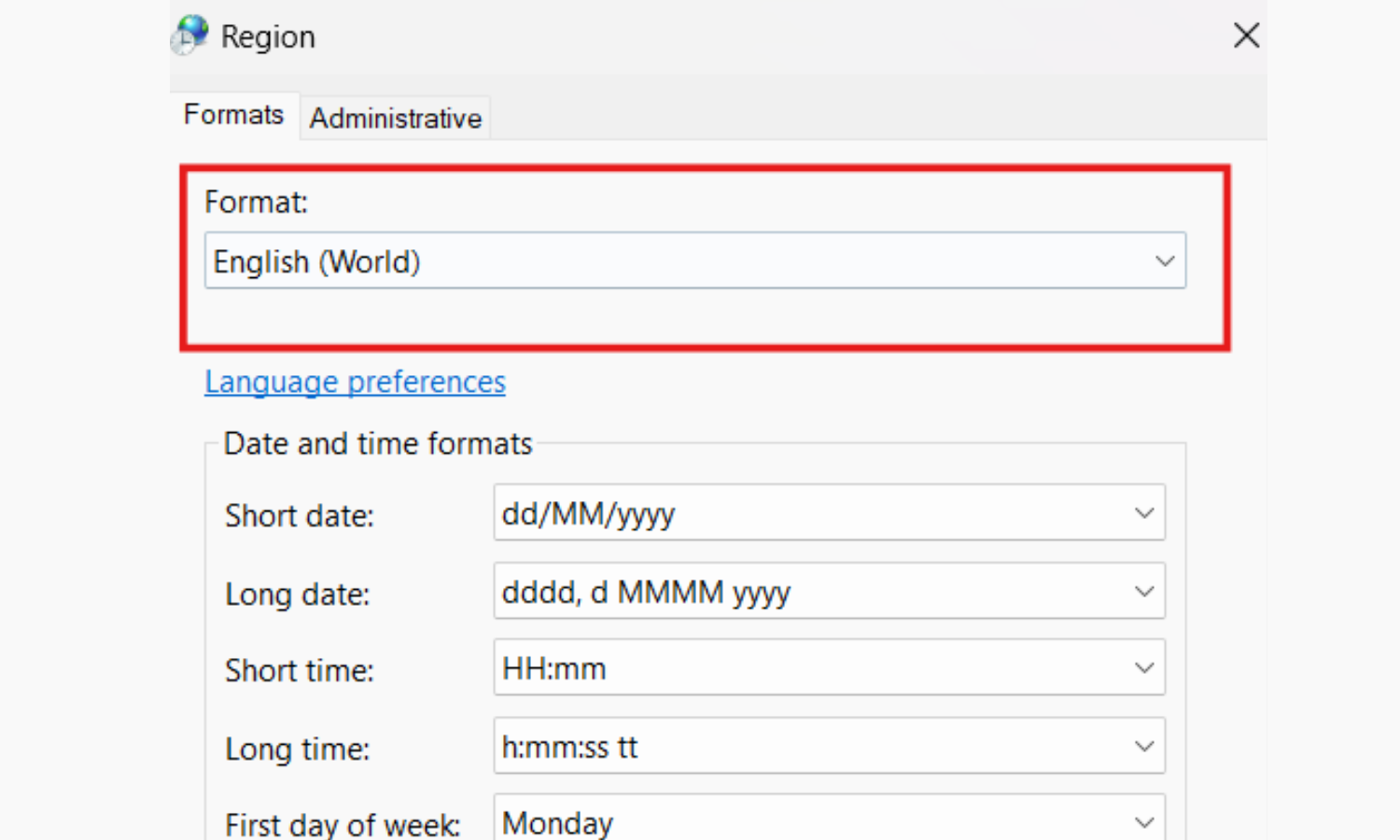Click the dd/MM/yyyy short date value

[x=588, y=513]
